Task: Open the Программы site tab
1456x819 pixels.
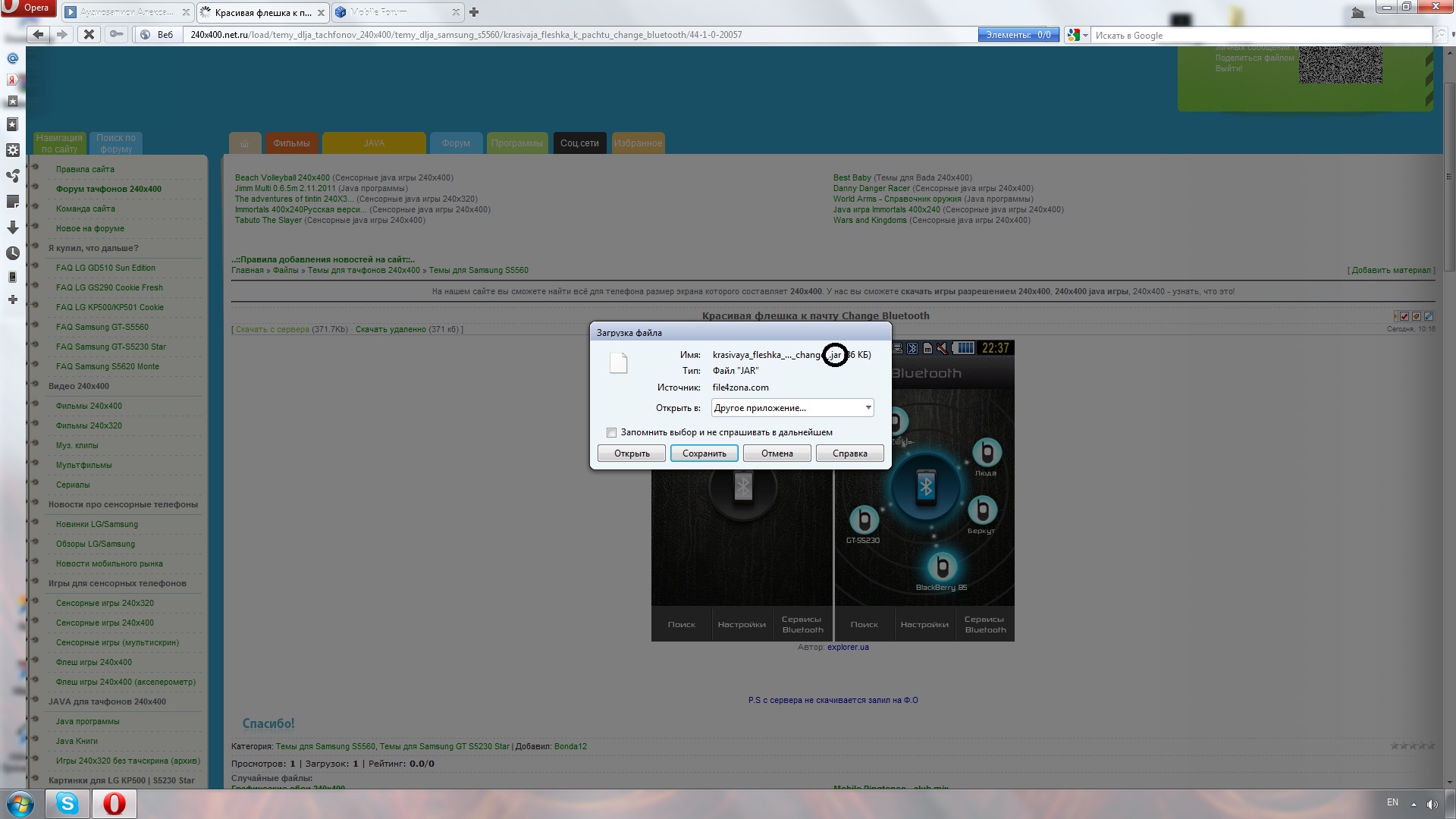Action: coord(516,143)
